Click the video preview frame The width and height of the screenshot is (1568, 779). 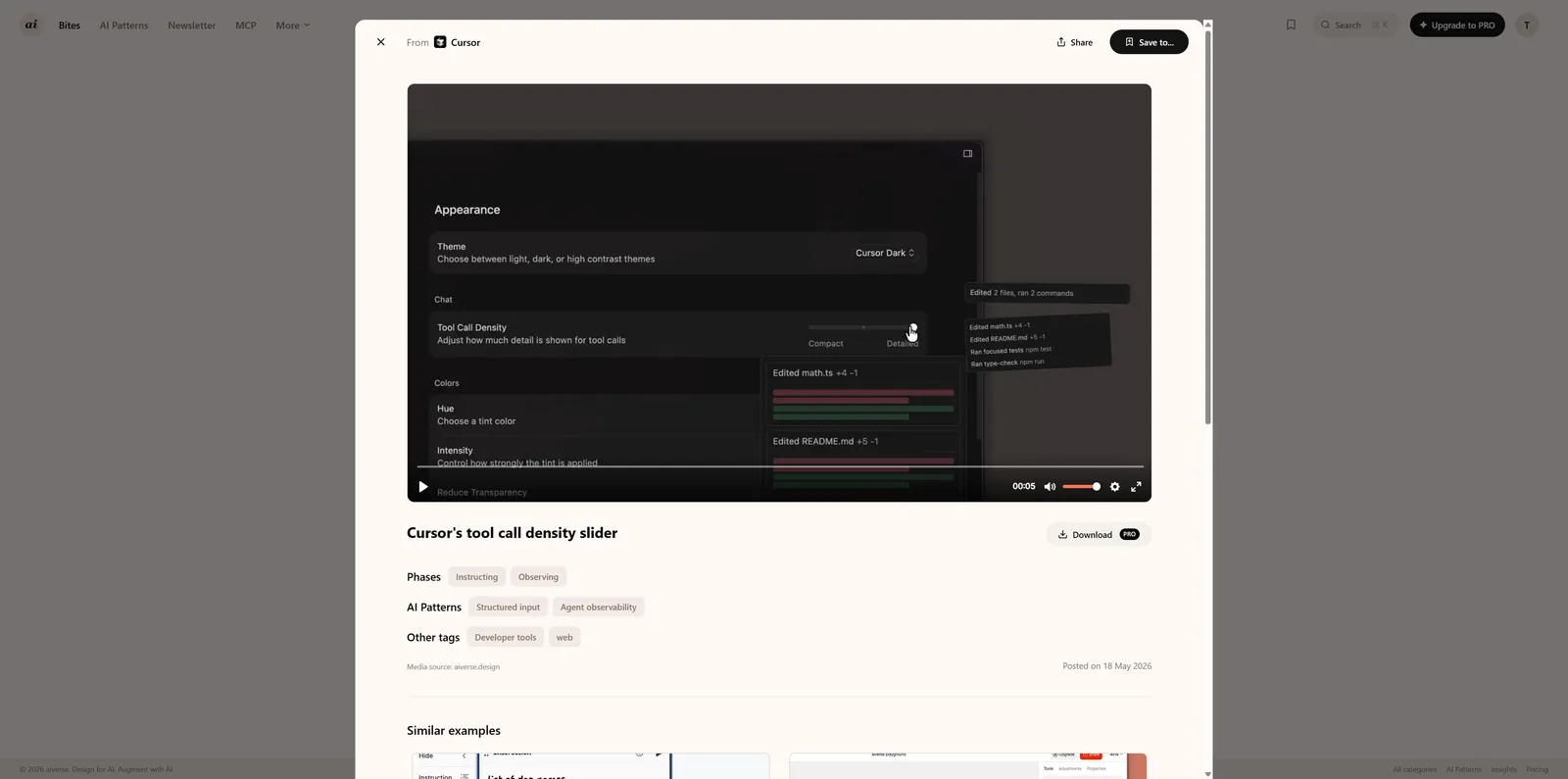pyautogui.click(x=779, y=293)
